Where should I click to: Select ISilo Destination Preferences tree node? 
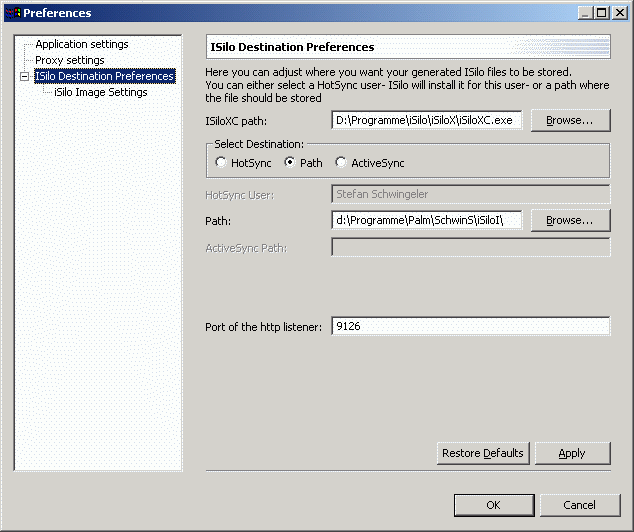(105, 76)
